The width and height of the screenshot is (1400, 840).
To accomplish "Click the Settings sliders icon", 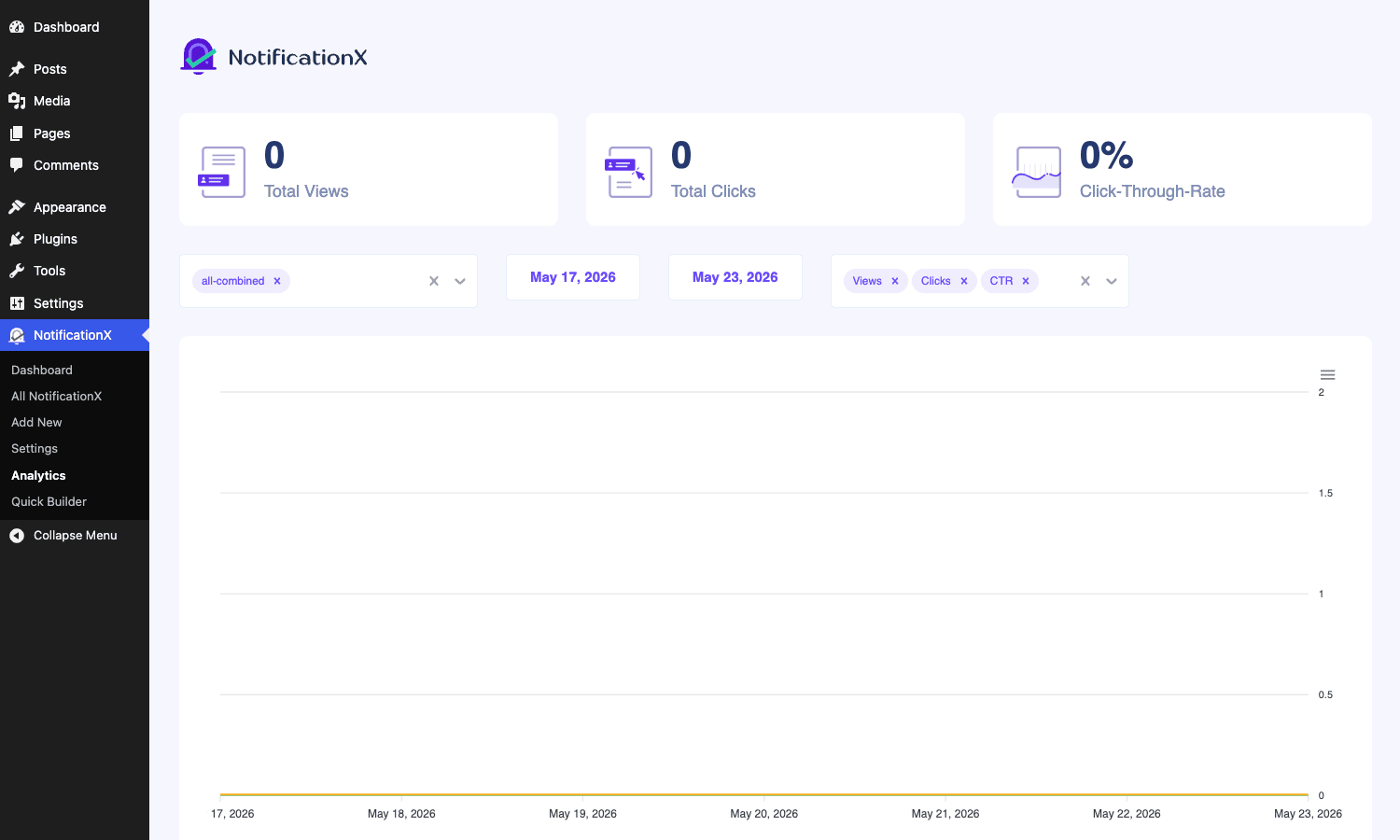I will click(17, 303).
